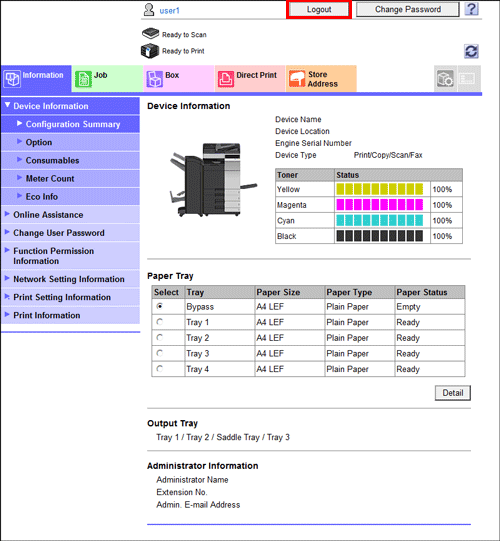Viewport: 500px width, 541px height.
Task: Click the refresh status icon
Action: [x=471, y=51]
